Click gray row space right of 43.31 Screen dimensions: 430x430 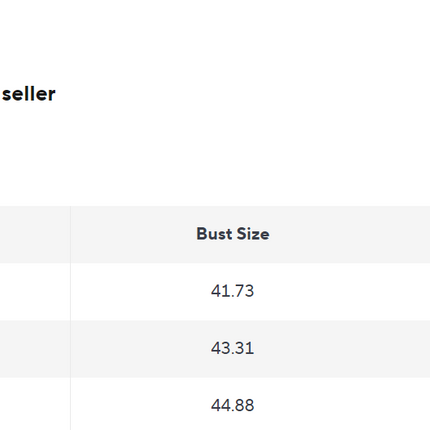click(342, 349)
